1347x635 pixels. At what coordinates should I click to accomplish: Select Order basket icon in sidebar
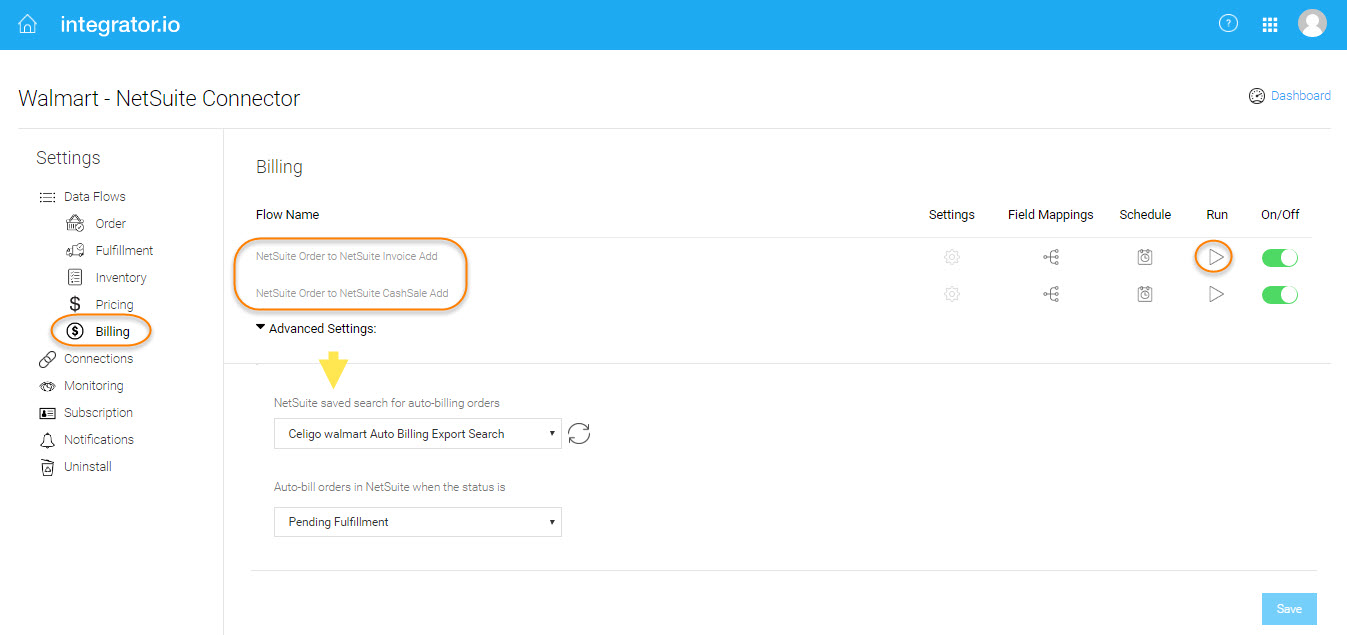click(x=75, y=223)
